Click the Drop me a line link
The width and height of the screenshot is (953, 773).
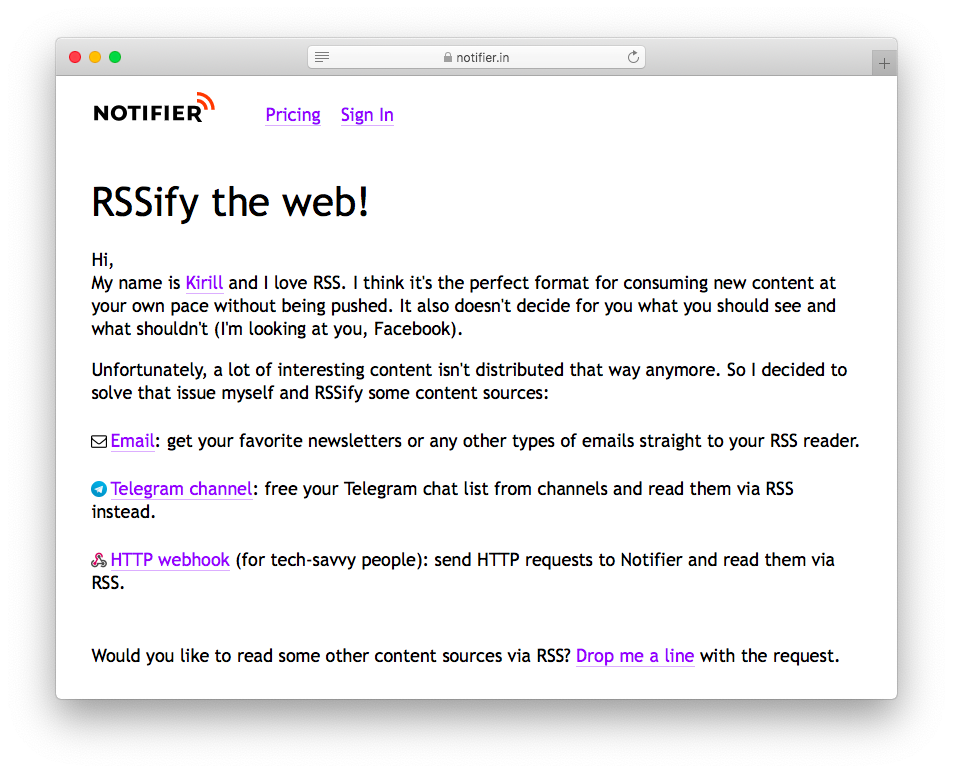click(x=635, y=656)
